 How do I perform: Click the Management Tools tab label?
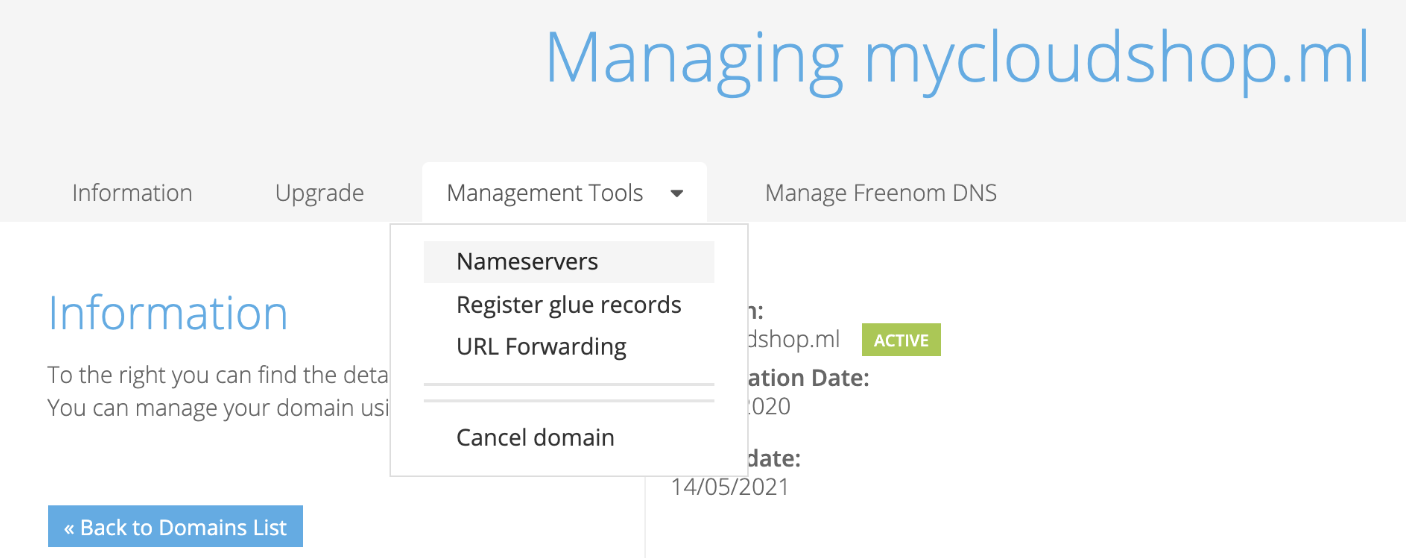pyautogui.click(x=545, y=193)
